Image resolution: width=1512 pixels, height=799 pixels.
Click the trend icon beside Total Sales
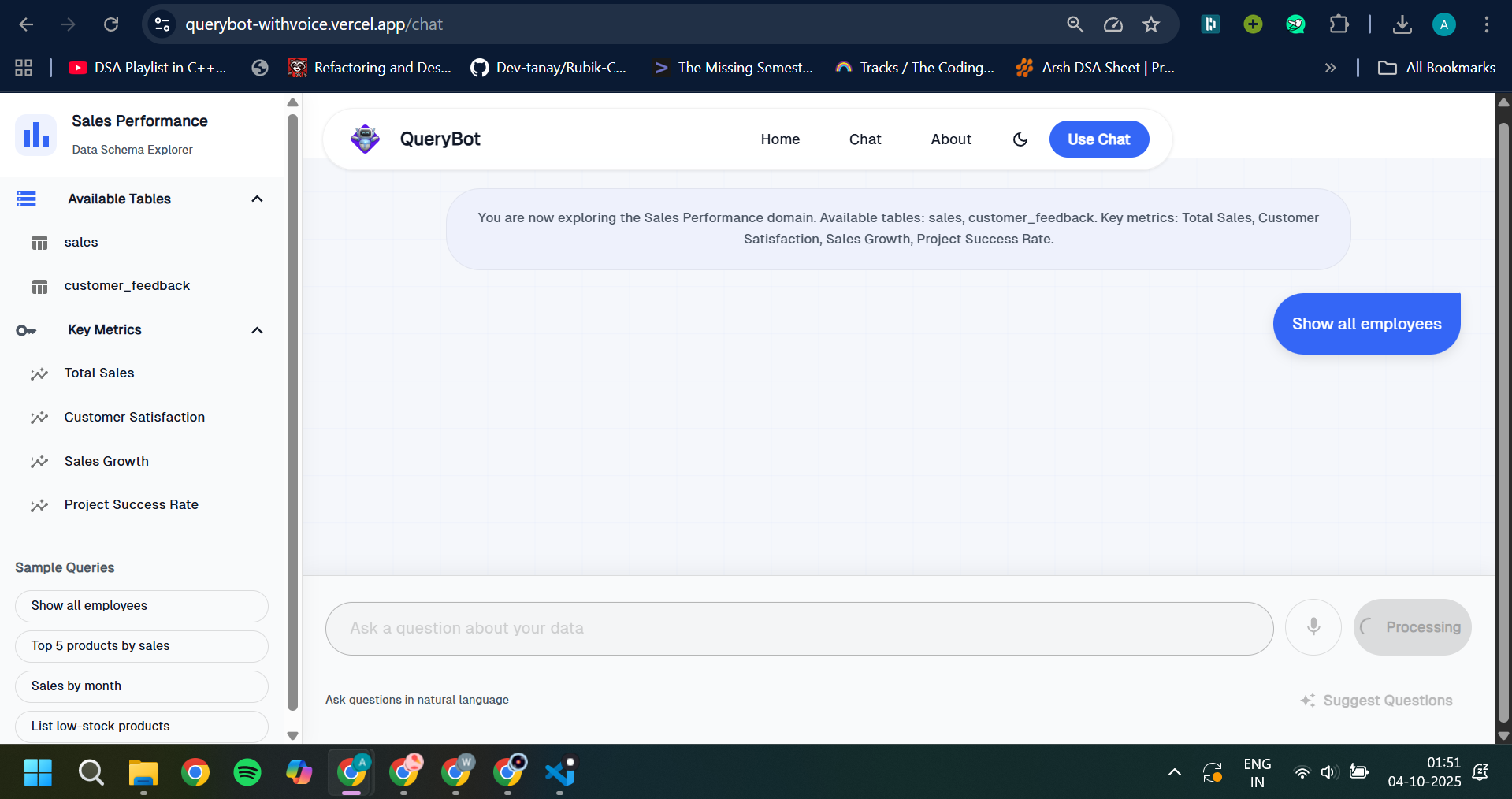point(39,373)
